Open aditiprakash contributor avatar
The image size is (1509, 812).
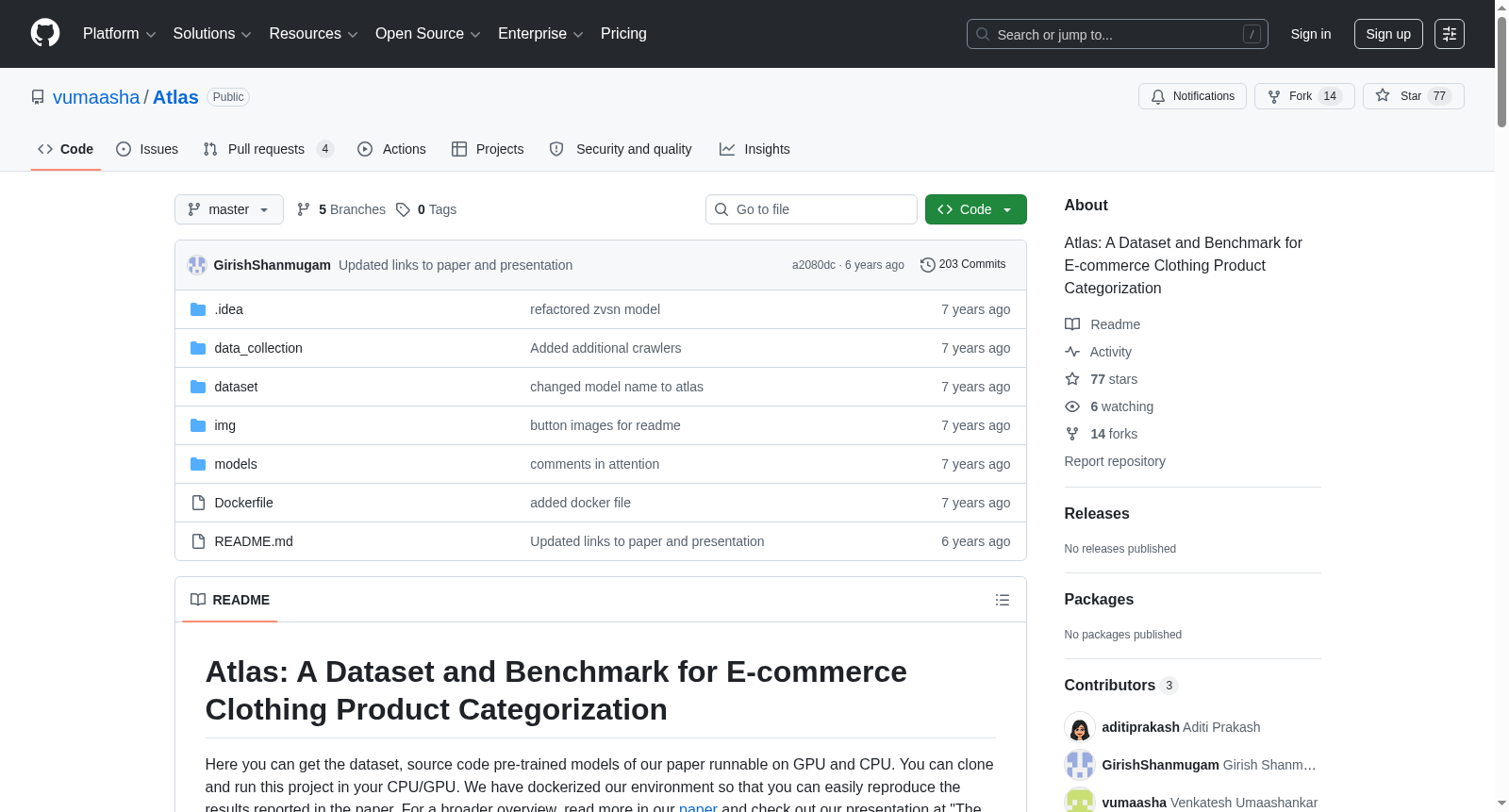pos(1080,727)
